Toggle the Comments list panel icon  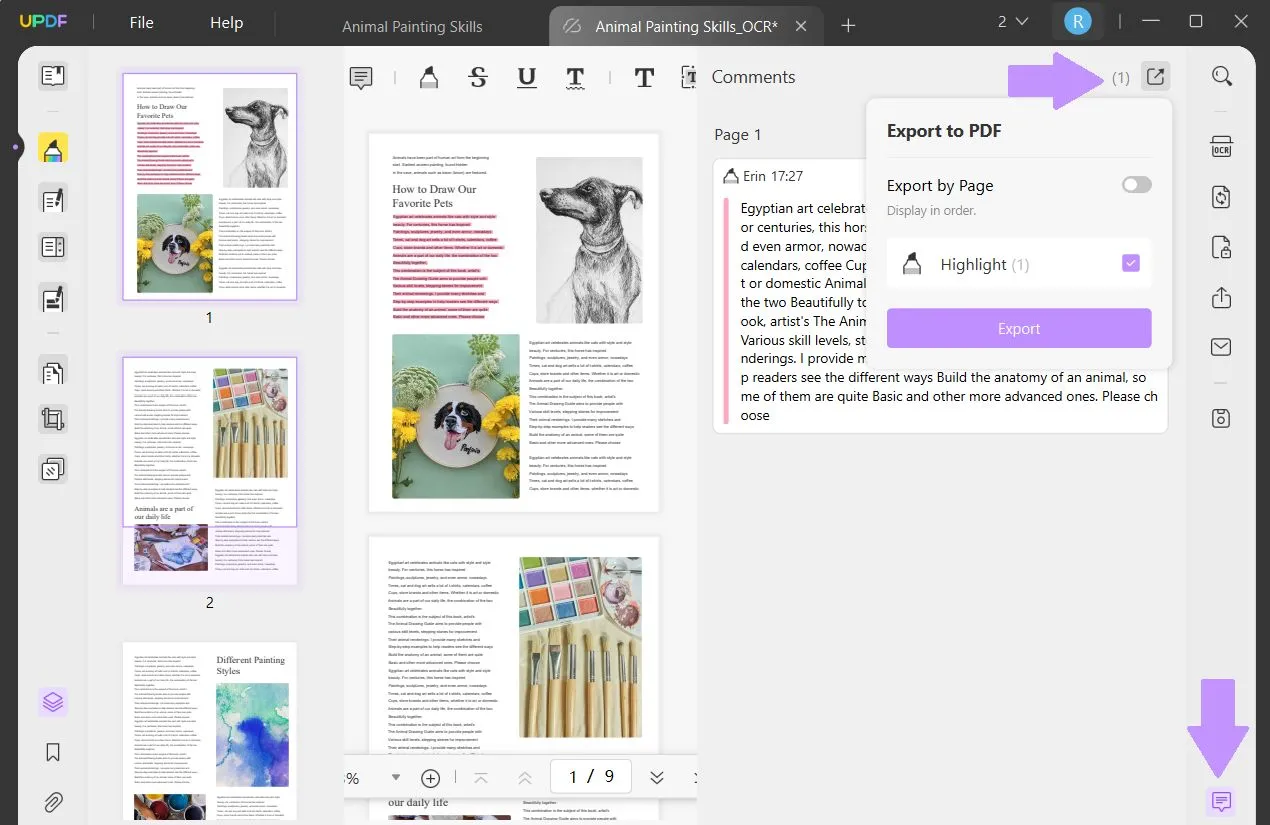pos(1220,801)
